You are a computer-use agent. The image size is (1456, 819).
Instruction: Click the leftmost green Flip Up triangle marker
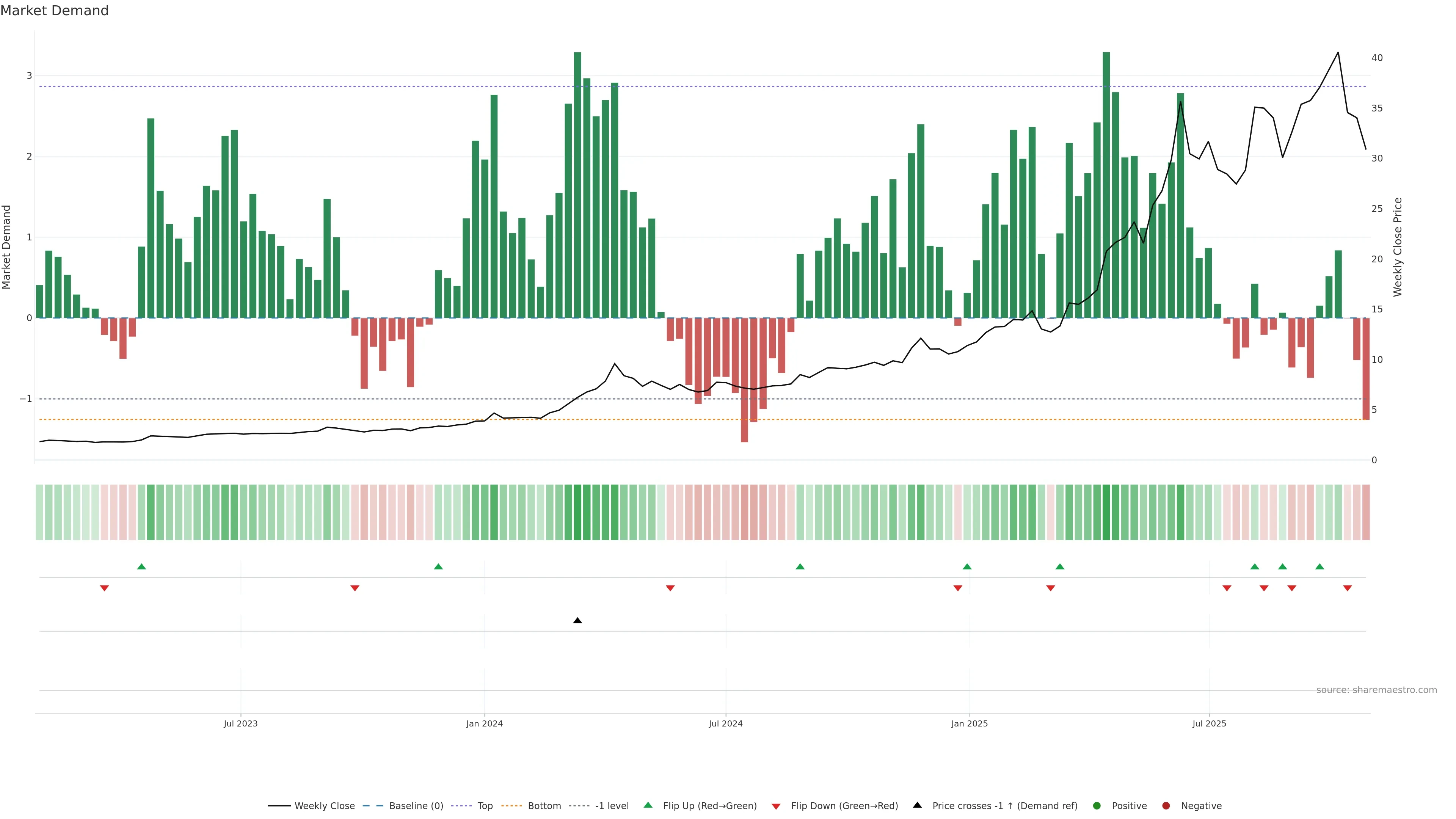tap(141, 566)
